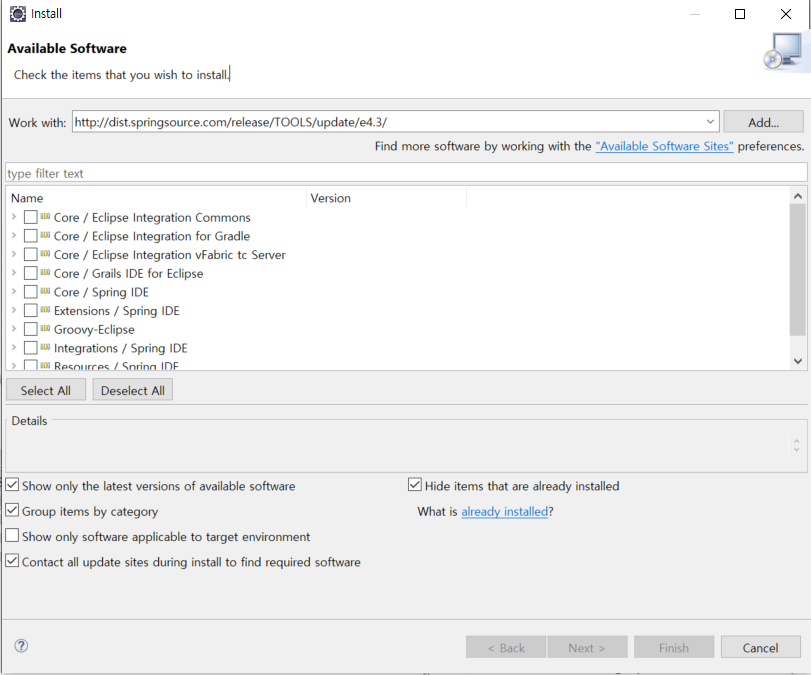Check Integrations / Spring IDE checkbox
This screenshot has width=811, height=675.
(31, 348)
